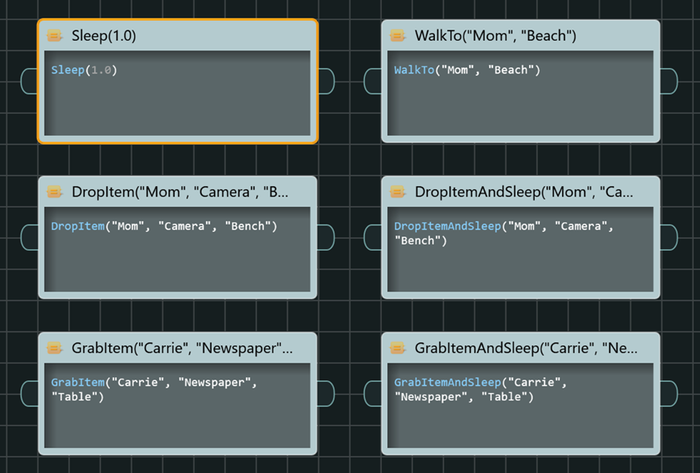The image size is (700, 473).
Task: Click the GrabItemAndSleep node's header icon
Action: 397,348
